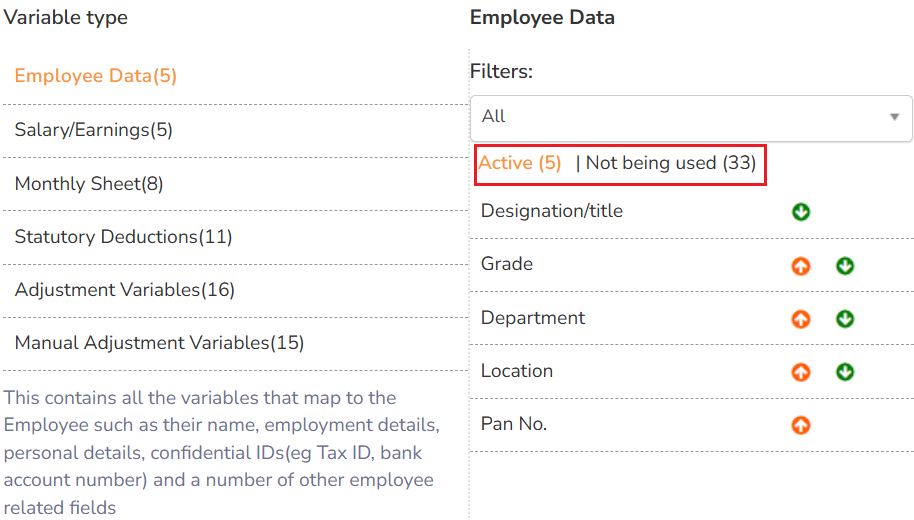914x520 pixels.
Task: Open the Filters 'All' dropdown
Action: pos(690,117)
